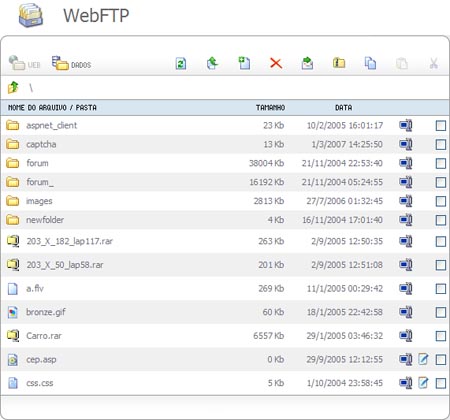The height and width of the screenshot is (420, 450).
Task: Click the rename folder toolbar icon
Action: [339, 63]
